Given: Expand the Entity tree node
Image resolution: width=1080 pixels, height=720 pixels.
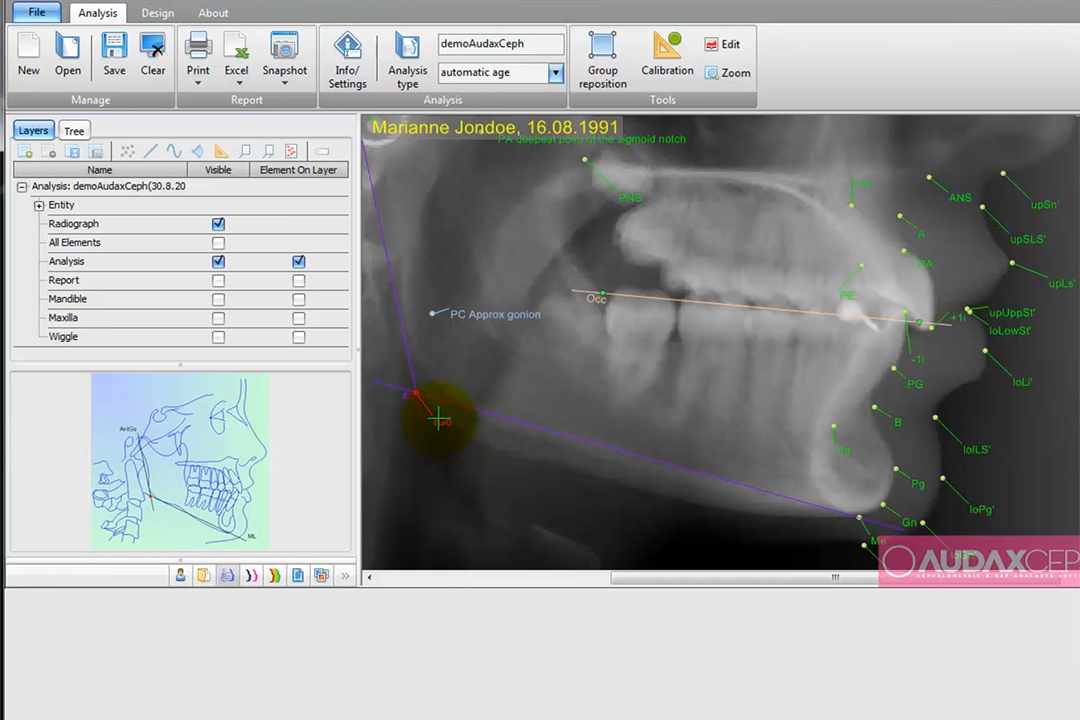Looking at the screenshot, I should [39, 205].
